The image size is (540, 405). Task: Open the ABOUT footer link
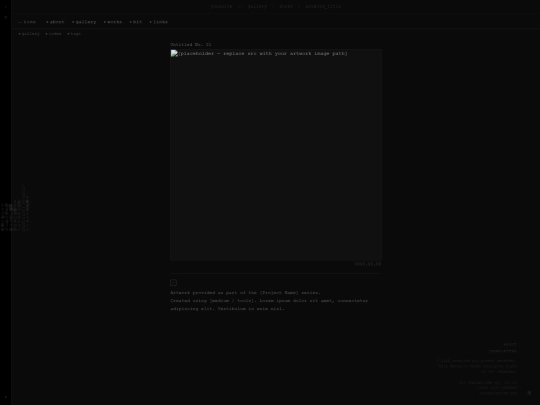(510, 344)
